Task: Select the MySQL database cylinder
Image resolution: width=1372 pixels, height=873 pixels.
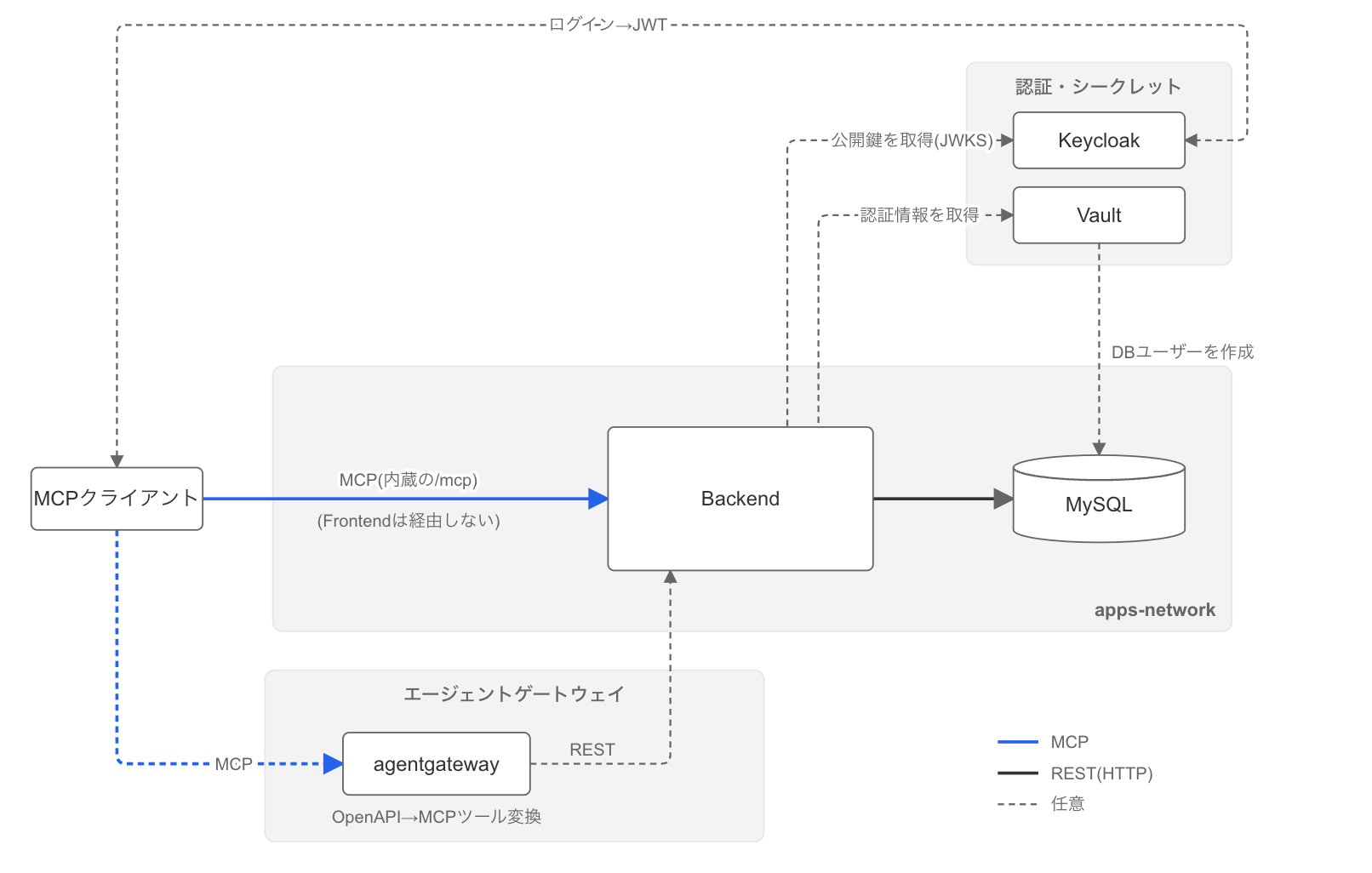Action: tap(1099, 499)
